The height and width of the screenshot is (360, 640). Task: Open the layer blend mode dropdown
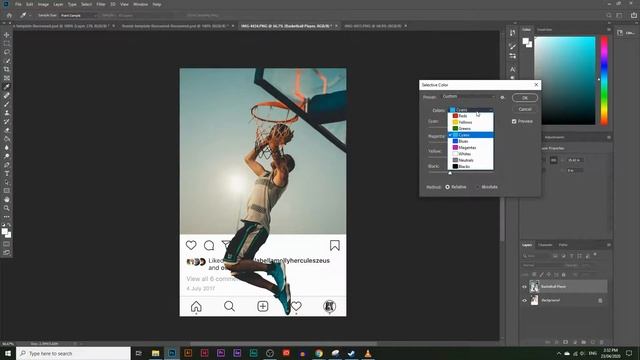[541, 265]
